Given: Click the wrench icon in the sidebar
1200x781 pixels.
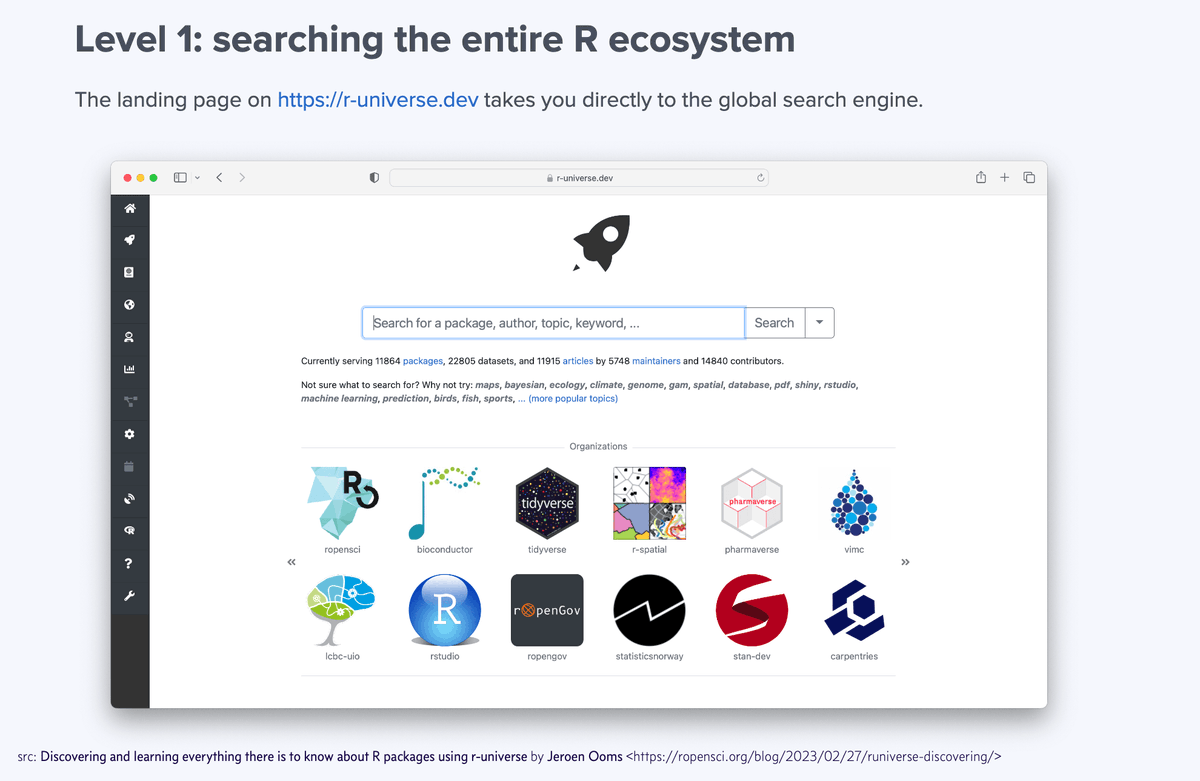Looking at the screenshot, I should pos(129,596).
